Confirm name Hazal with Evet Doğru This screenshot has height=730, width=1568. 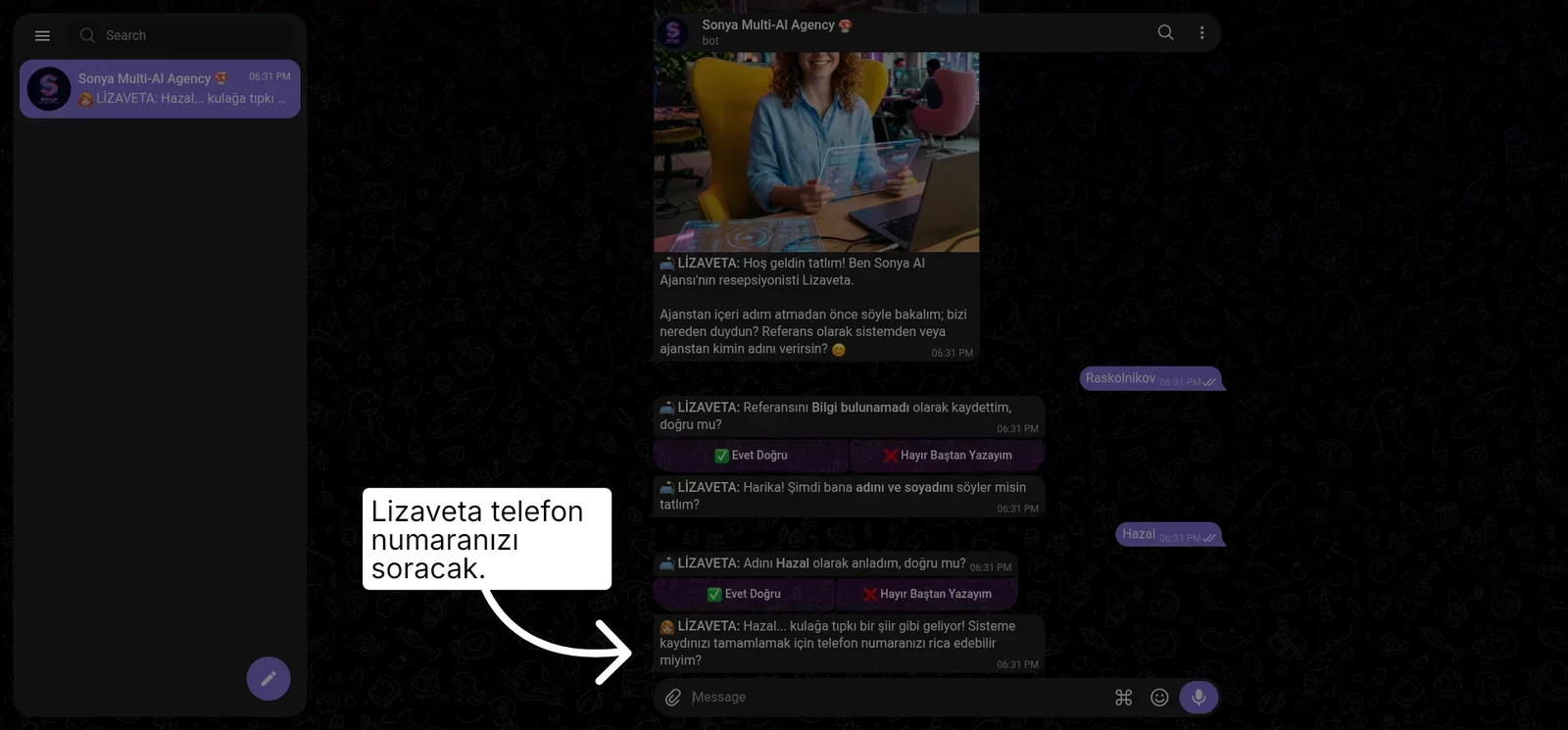click(744, 594)
